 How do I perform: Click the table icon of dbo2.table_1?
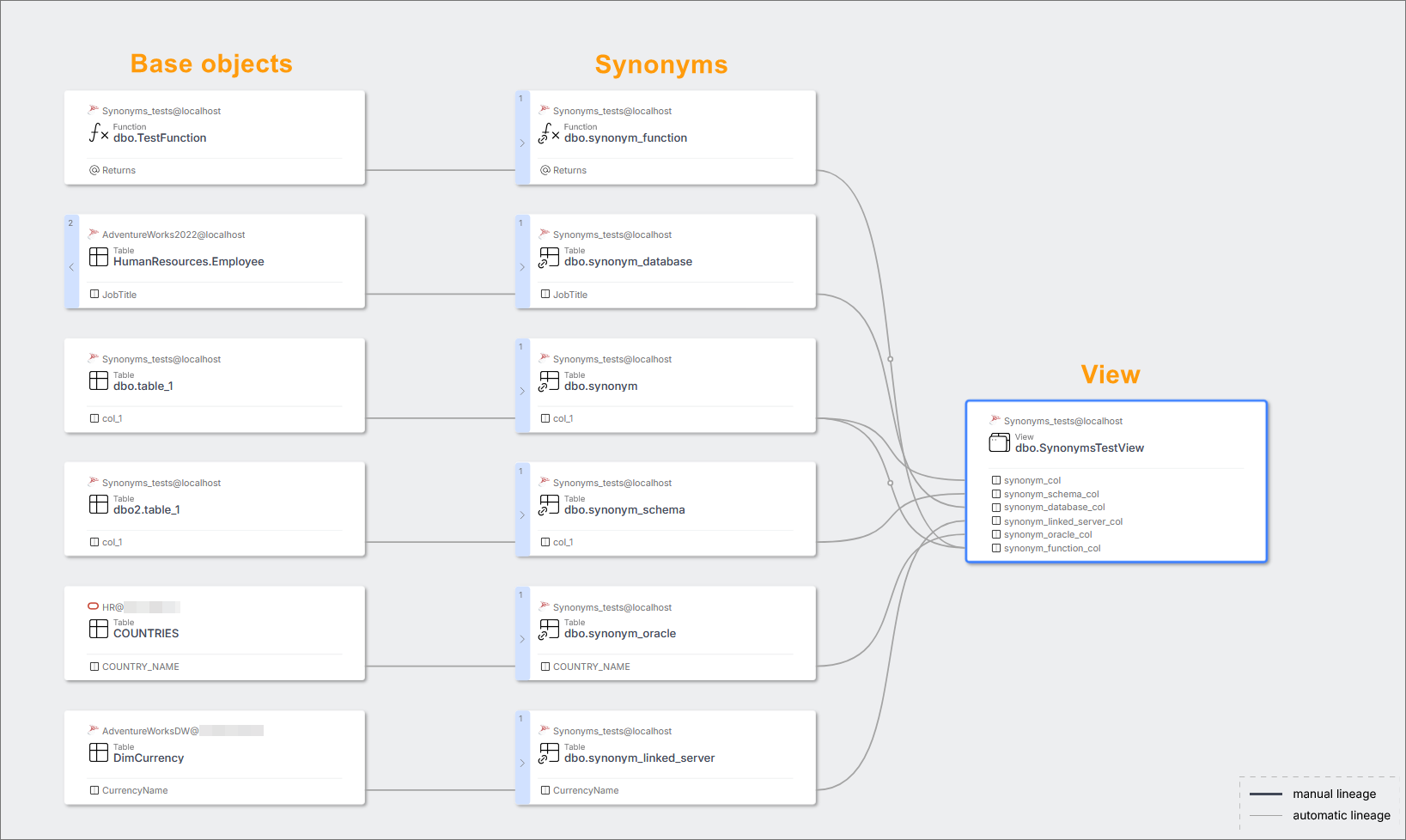click(99, 504)
